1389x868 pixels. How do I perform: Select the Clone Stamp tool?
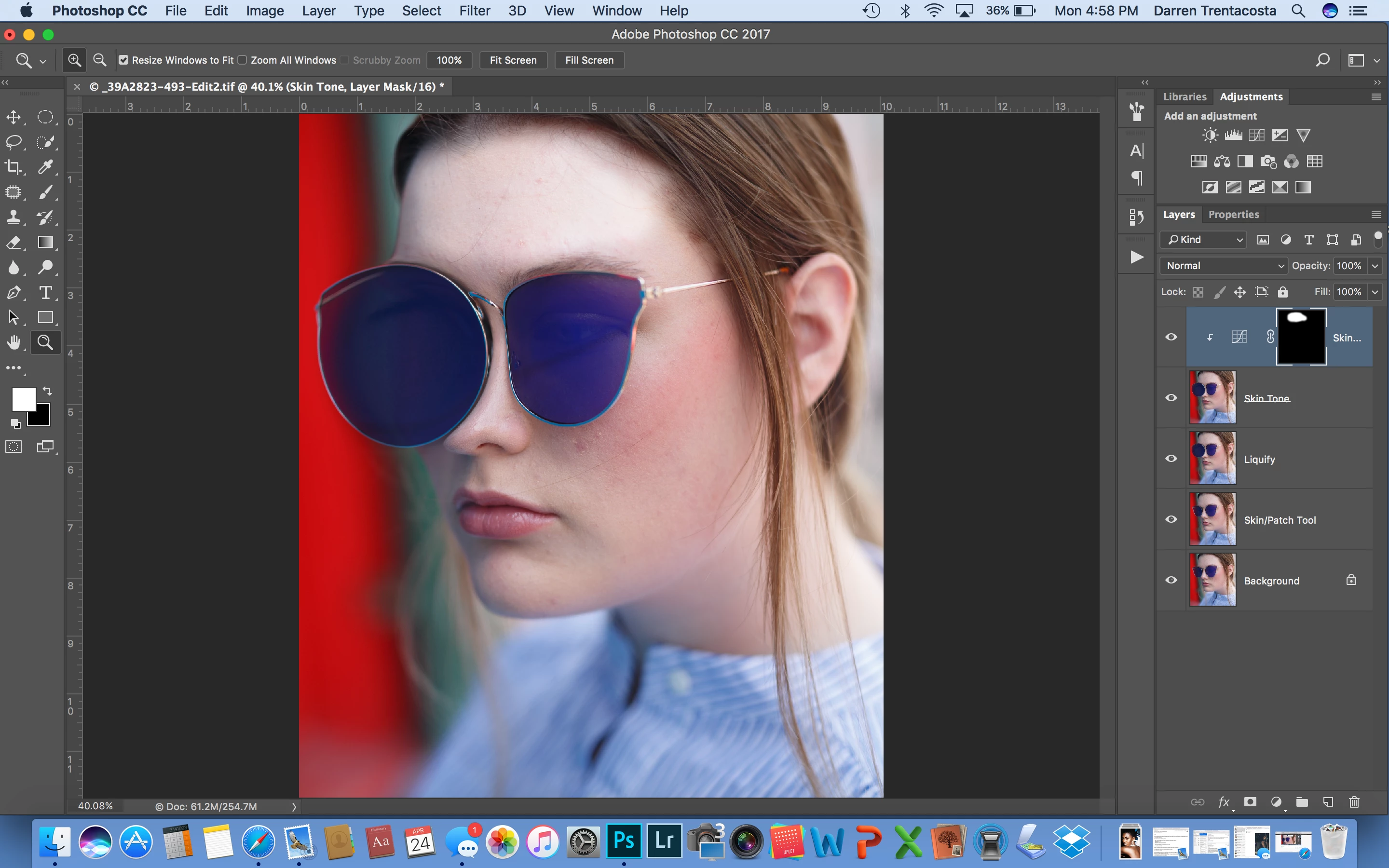[13, 217]
